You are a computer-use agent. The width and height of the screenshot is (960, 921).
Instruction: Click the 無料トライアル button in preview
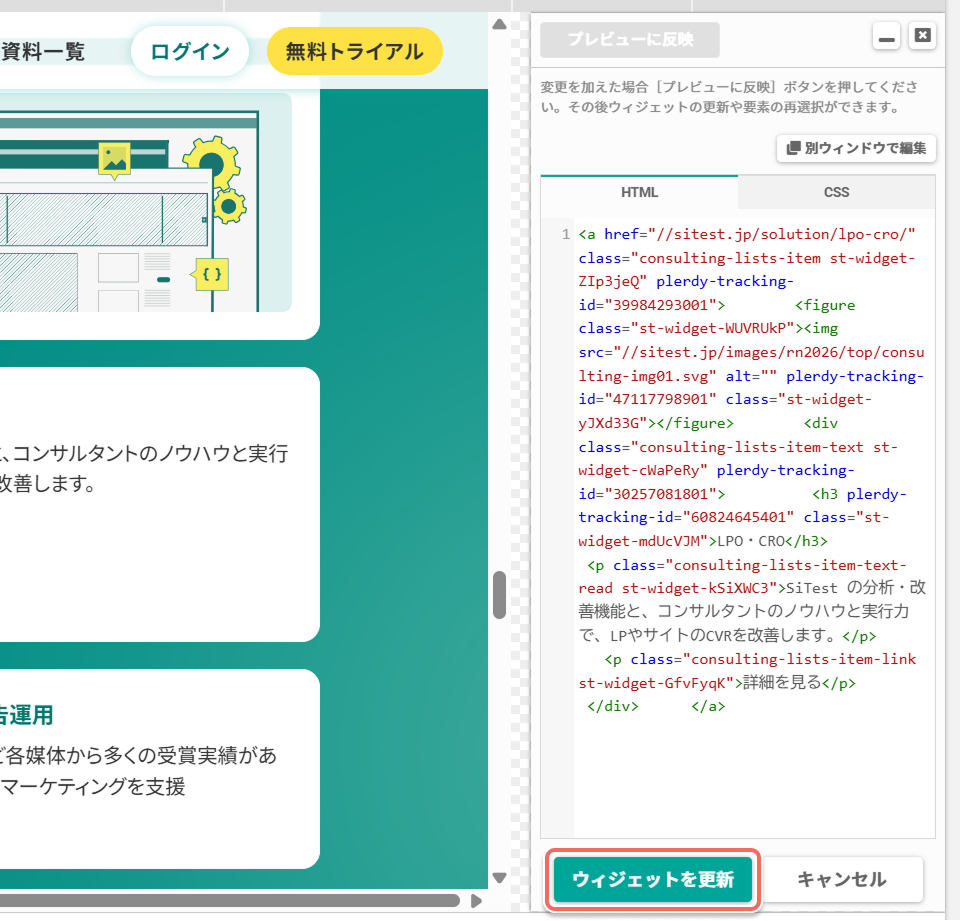[x=354, y=51]
